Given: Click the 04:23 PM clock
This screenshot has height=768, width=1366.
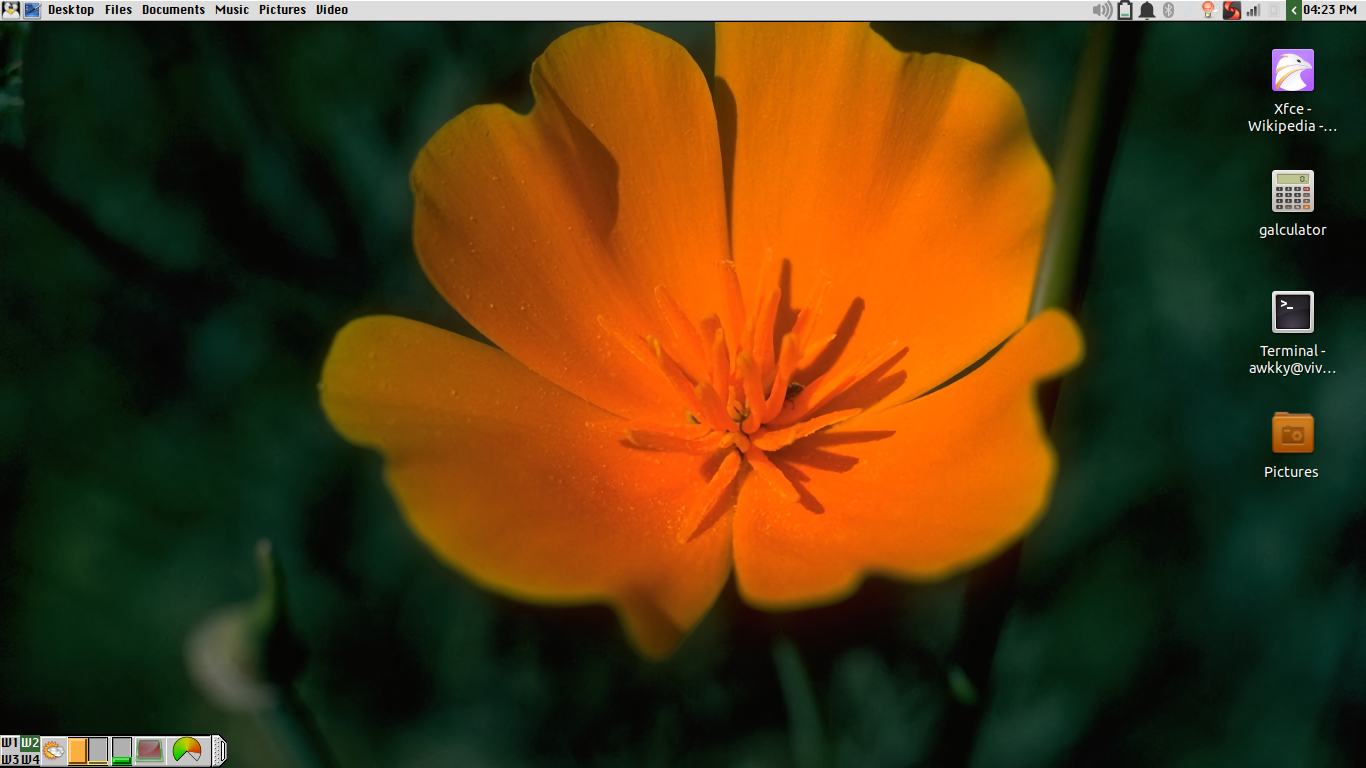Looking at the screenshot, I should (x=1330, y=10).
